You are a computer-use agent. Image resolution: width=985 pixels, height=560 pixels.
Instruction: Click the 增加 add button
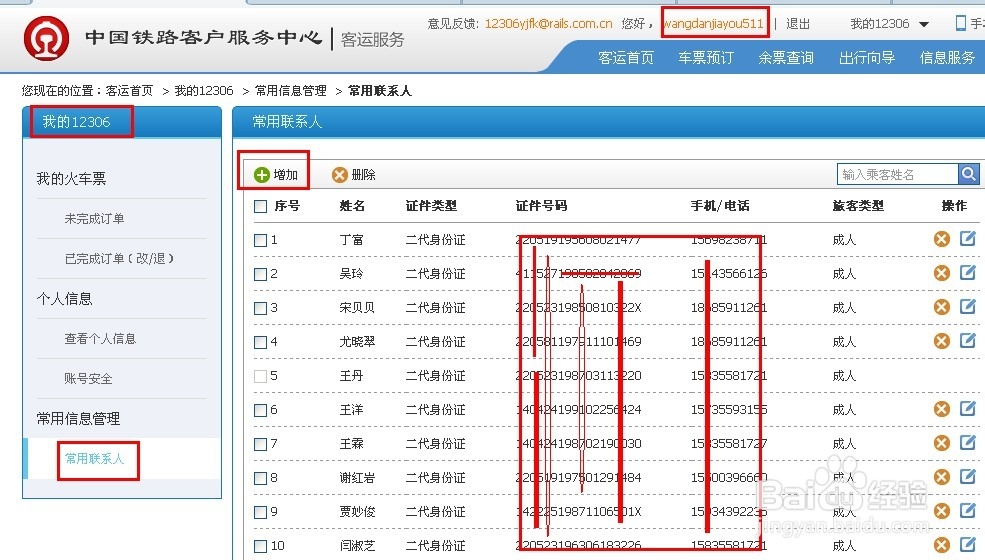point(276,175)
